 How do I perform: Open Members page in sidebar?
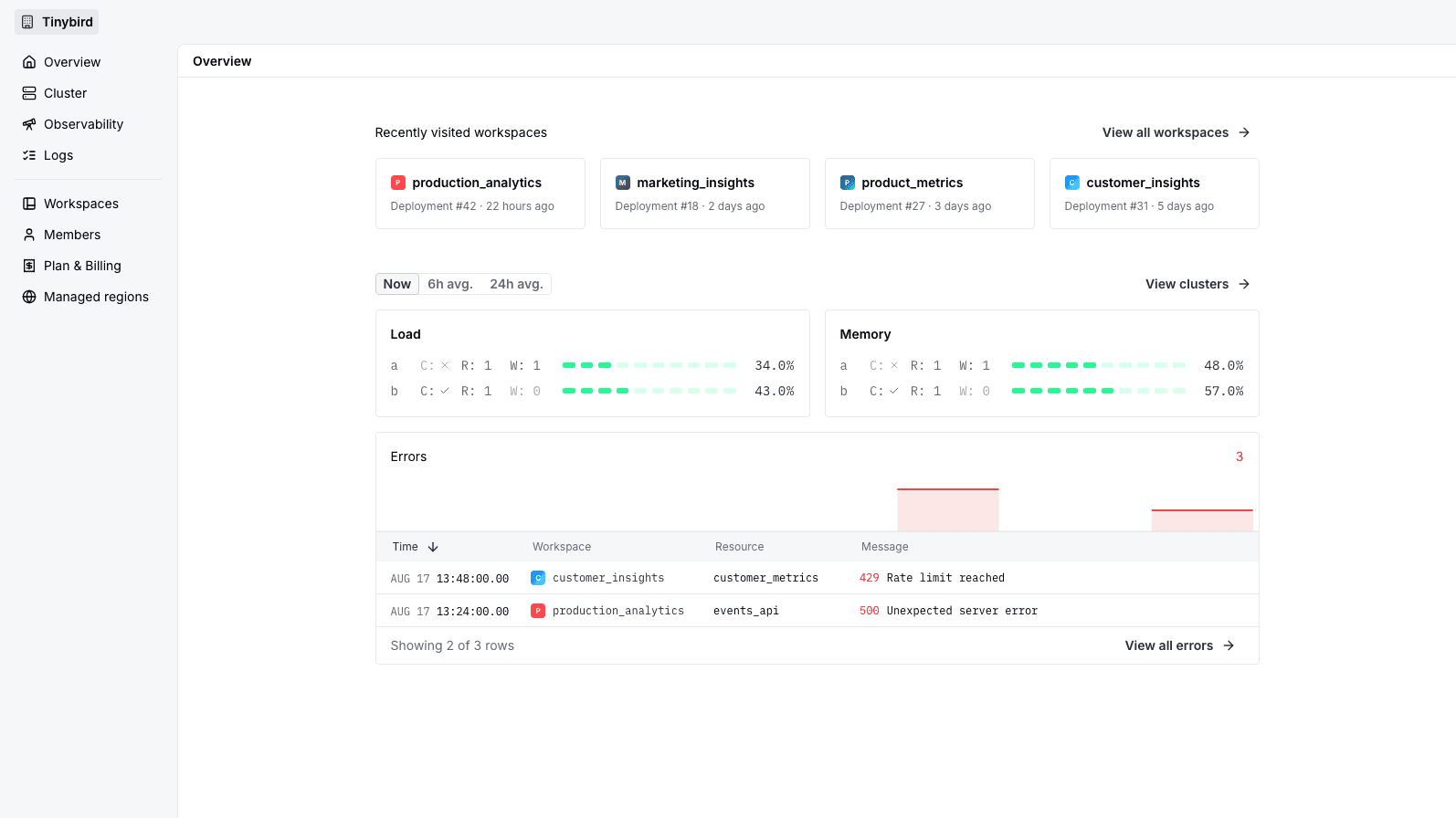pyautogui.click(x=89, y=235)
